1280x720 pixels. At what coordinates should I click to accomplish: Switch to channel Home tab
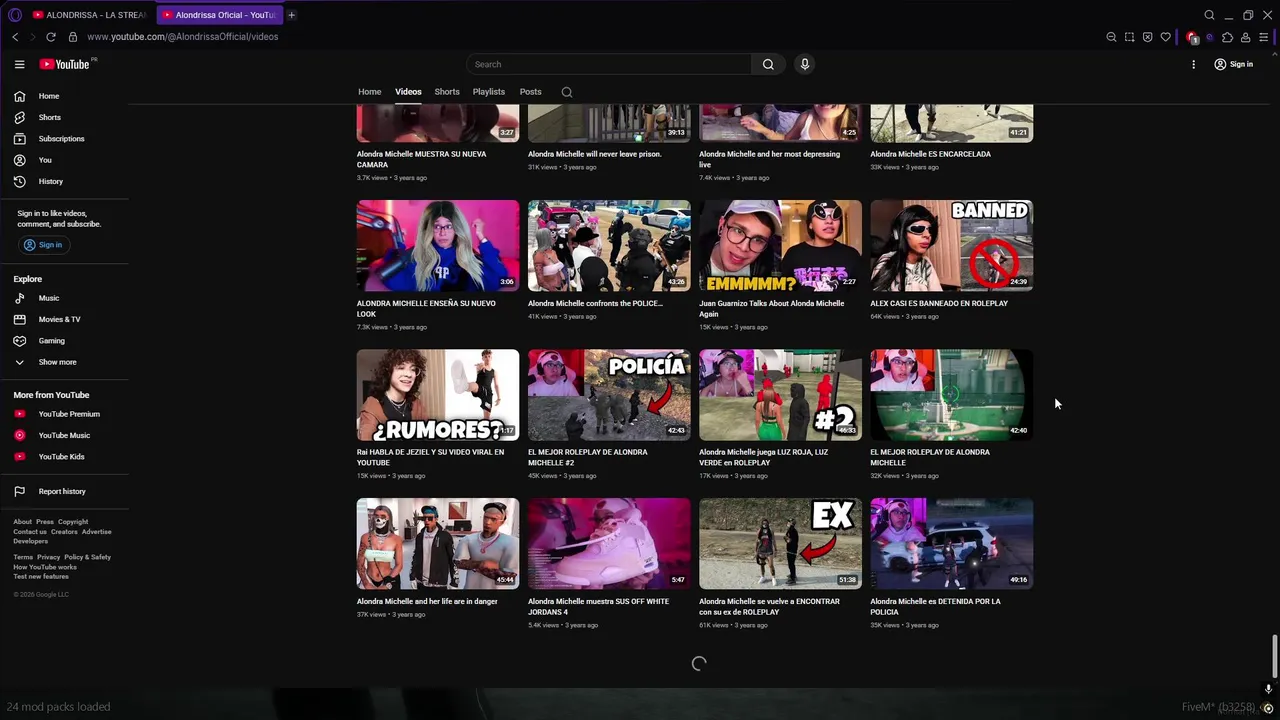click(x=370, y=92)
